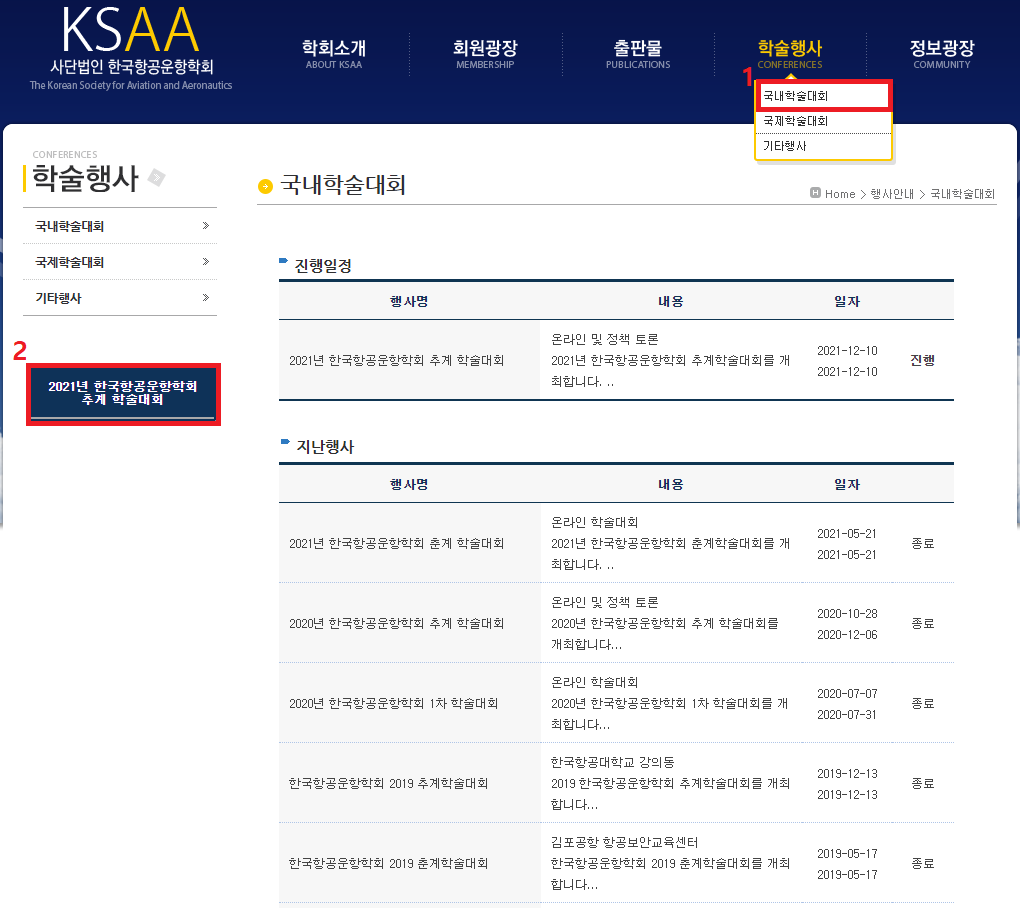The height and width of the screenshot is (908, 1020).
Task: Click the 진행일정 section heading
Action: pos(323,265)
